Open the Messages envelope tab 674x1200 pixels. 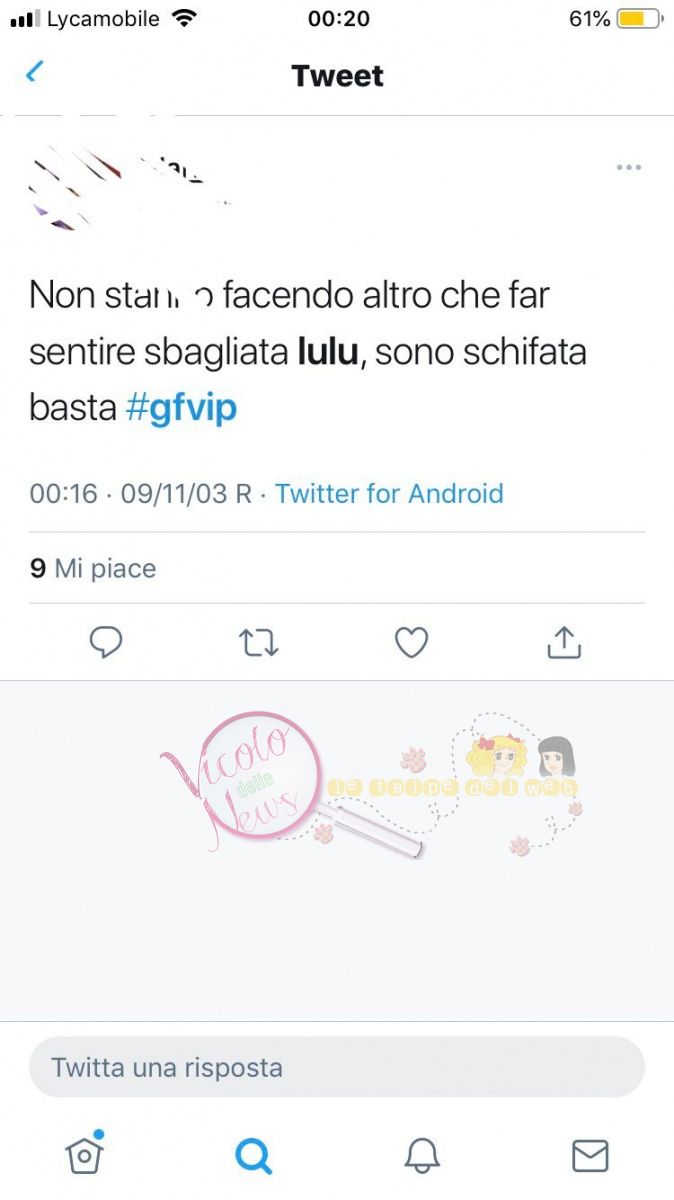(590, 1156)
